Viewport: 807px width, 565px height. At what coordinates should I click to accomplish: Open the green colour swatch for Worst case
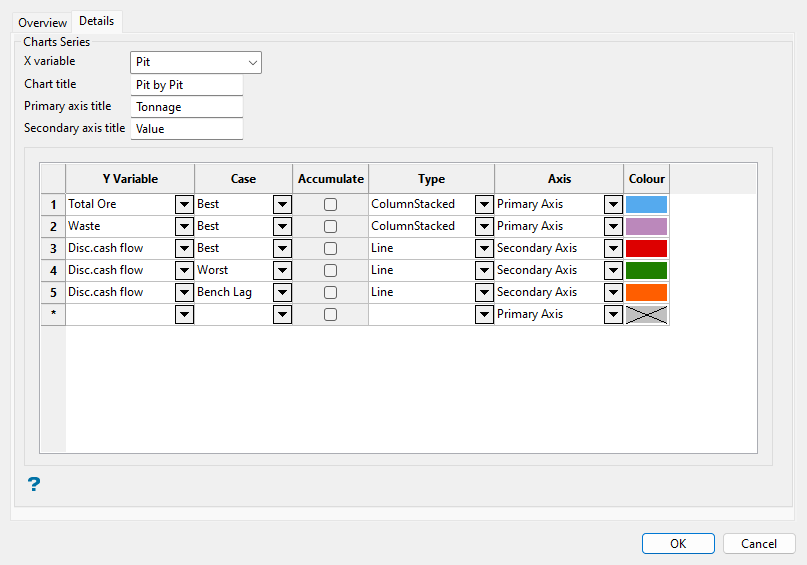[646, 270]
